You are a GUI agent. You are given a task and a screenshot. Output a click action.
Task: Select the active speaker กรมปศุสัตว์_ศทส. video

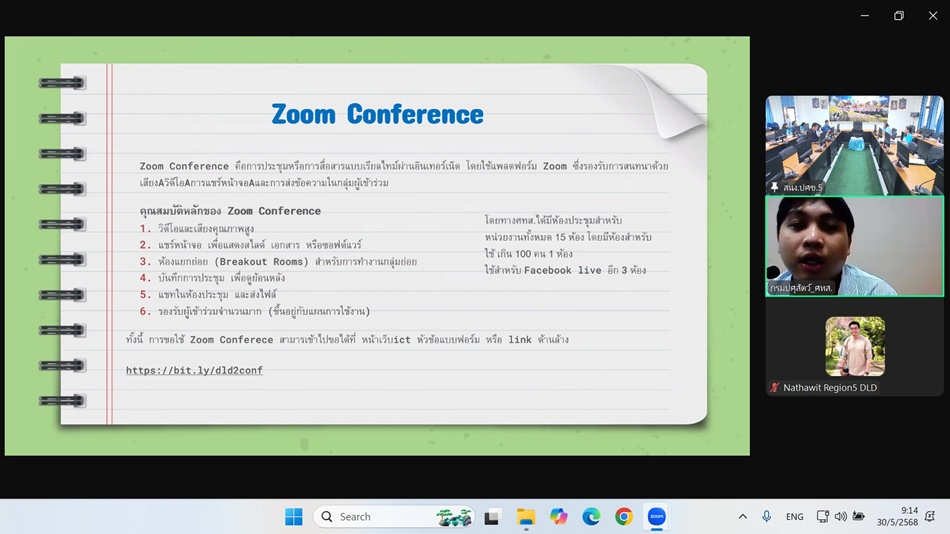[854, 246]
